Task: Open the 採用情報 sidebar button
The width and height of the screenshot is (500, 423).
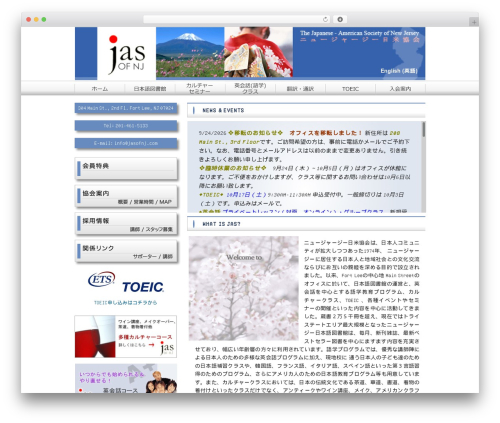Action: tap(126, 224)
